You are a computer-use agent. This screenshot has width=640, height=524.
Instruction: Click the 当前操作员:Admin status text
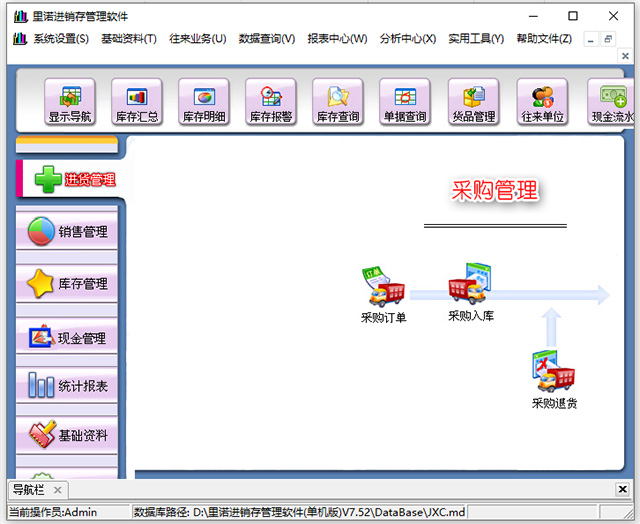[53, 512]
